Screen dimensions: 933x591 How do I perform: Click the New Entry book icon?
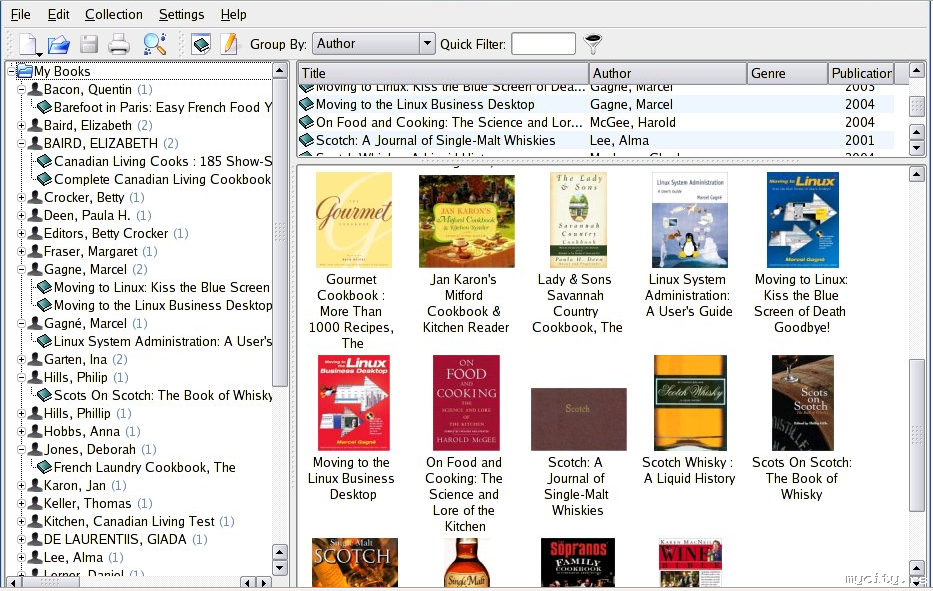(x=201, y=44)
